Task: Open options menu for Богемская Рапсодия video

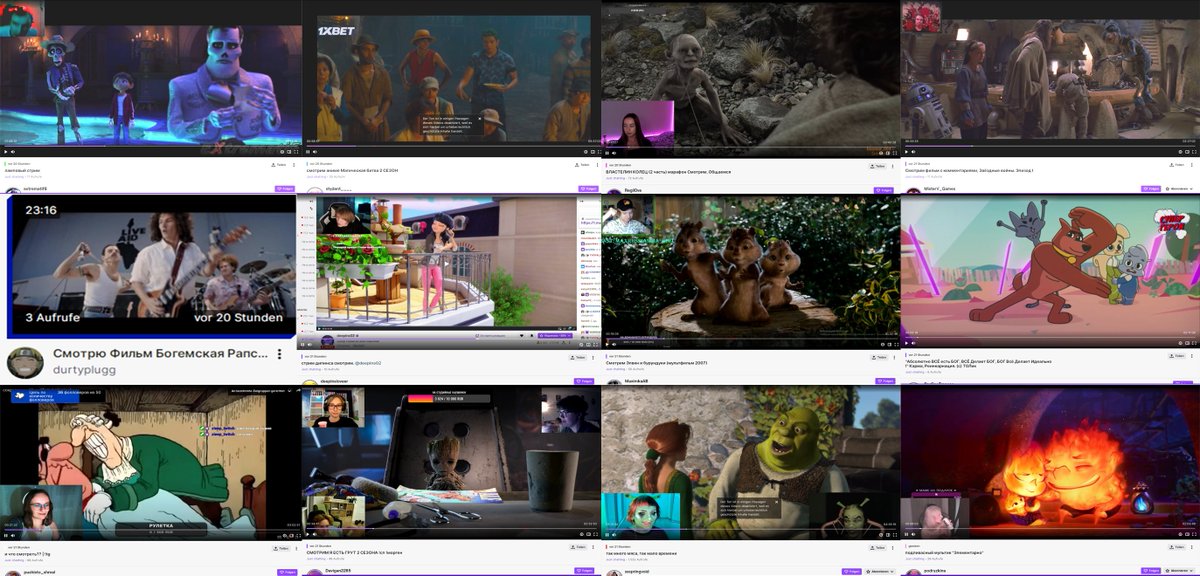Action: (280, 355)
